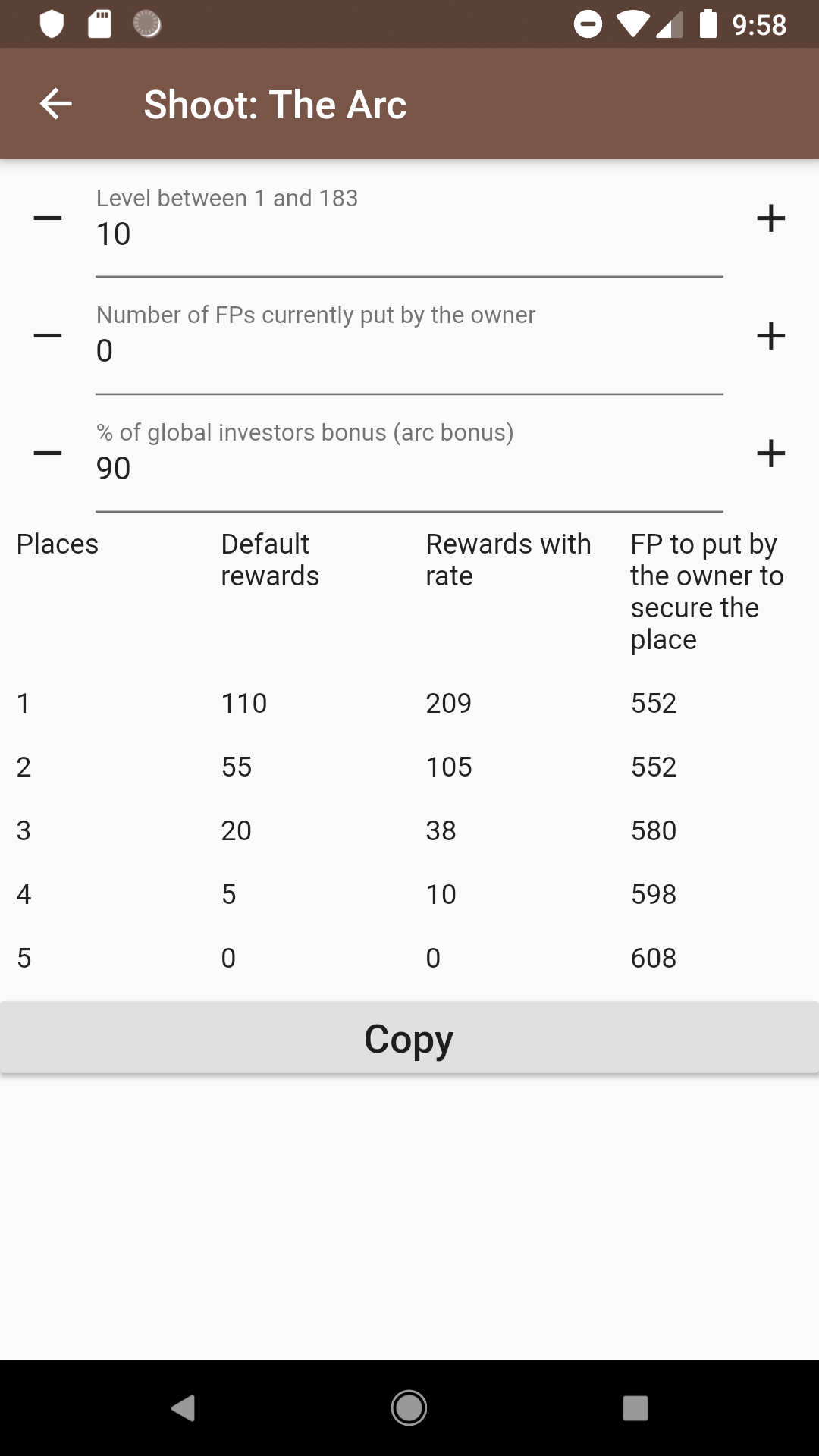Tap the Android back navigation button

pyautogui.click(x=183, y=1408)
